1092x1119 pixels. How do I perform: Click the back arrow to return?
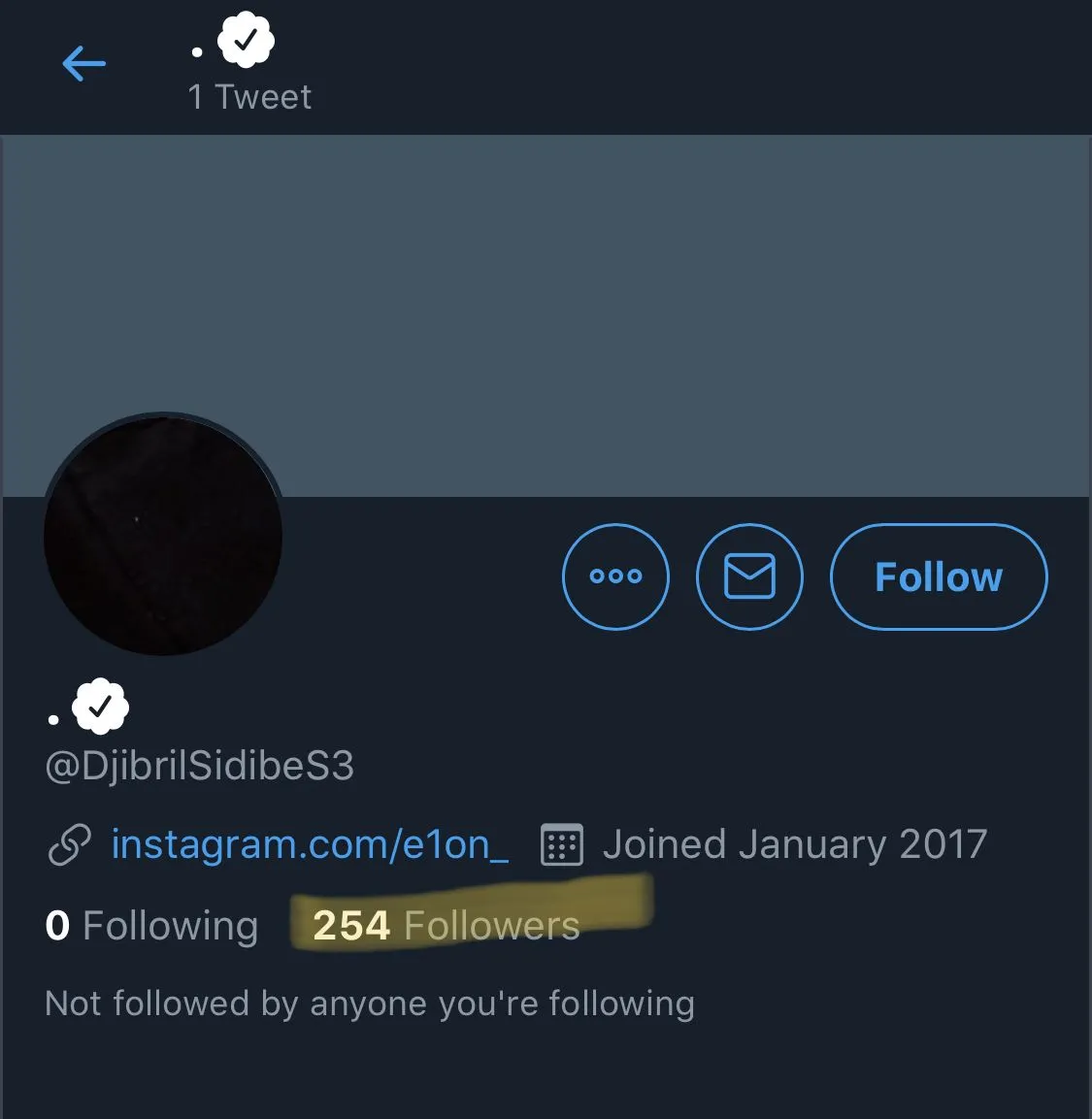point(83,63)
